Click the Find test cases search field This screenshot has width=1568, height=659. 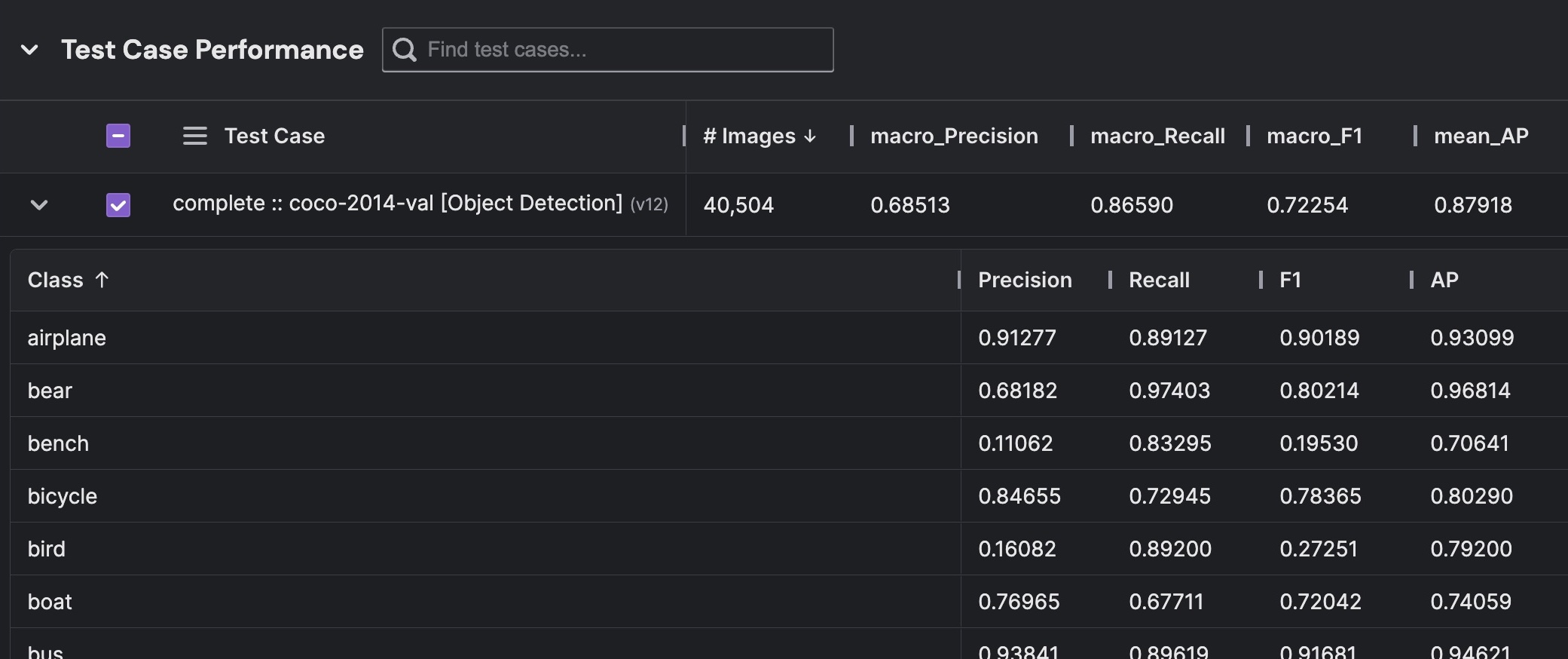pyautogui.click(x=625, y=50)
